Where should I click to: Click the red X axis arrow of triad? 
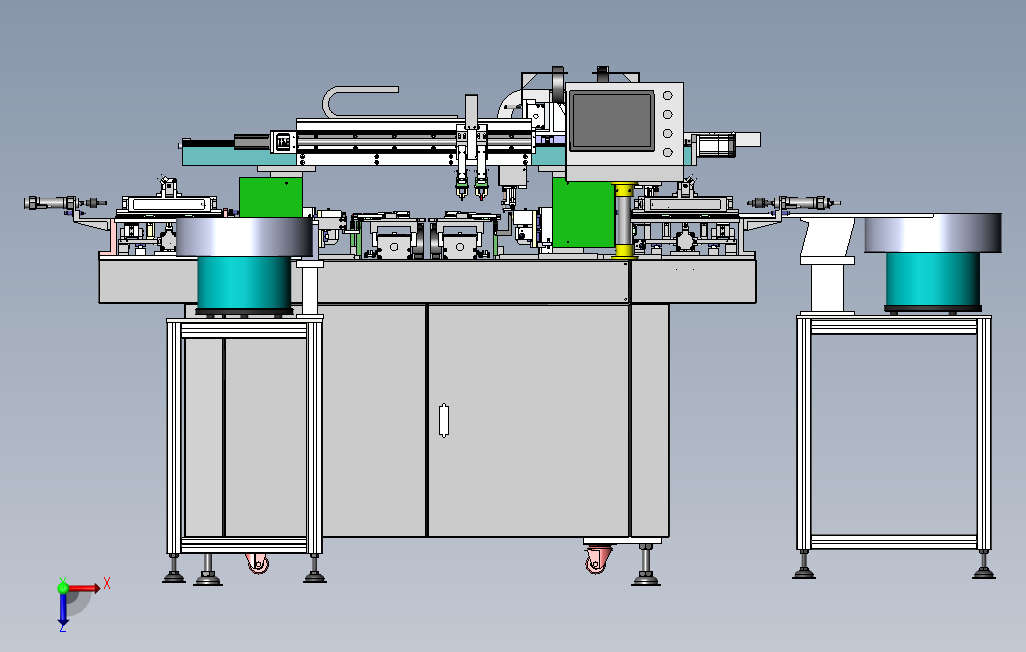coord(85,588)
